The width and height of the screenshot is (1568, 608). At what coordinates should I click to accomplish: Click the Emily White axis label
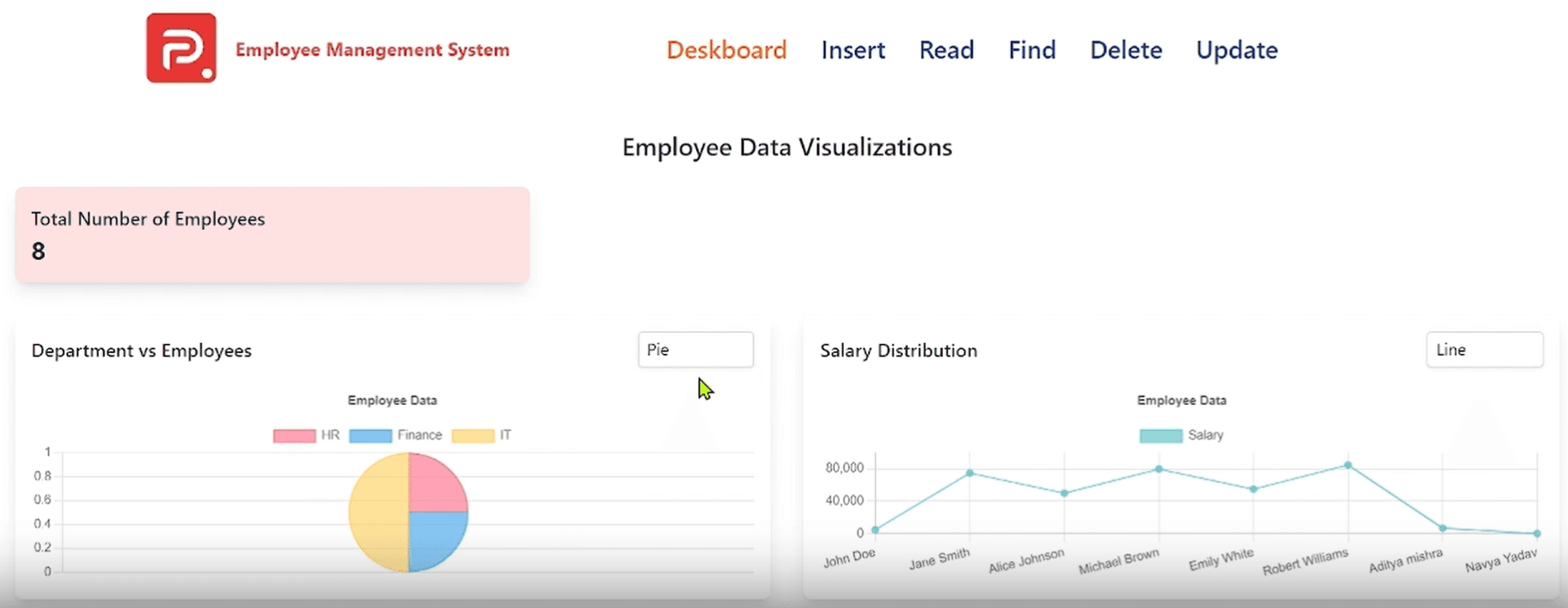pyautogui.click(x=1222, y=559)
